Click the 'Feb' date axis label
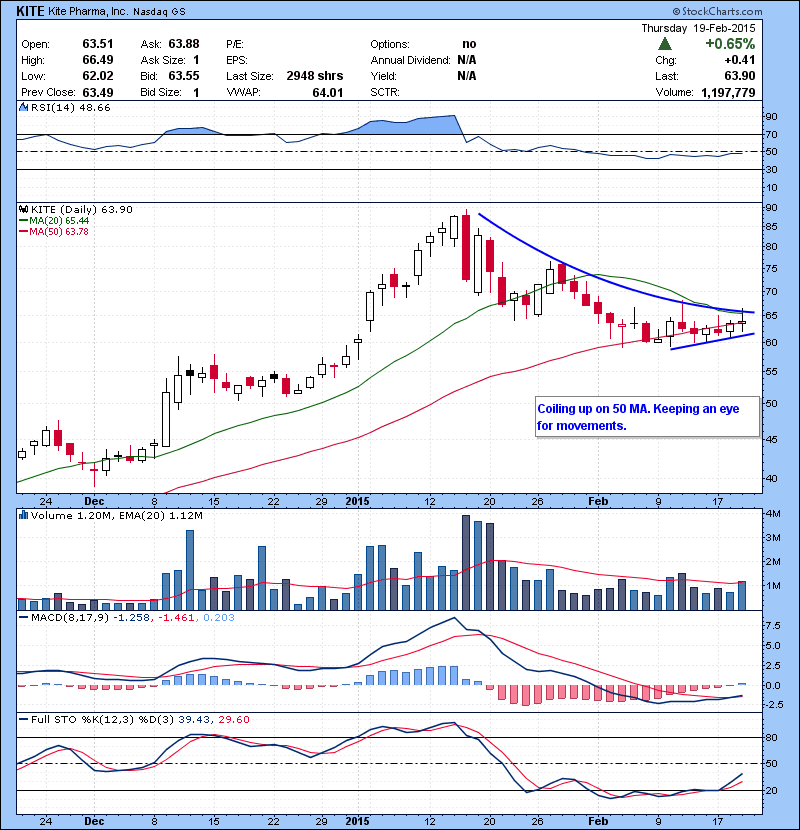This screenshot has width=800, height=830. (x=597, y=499)
